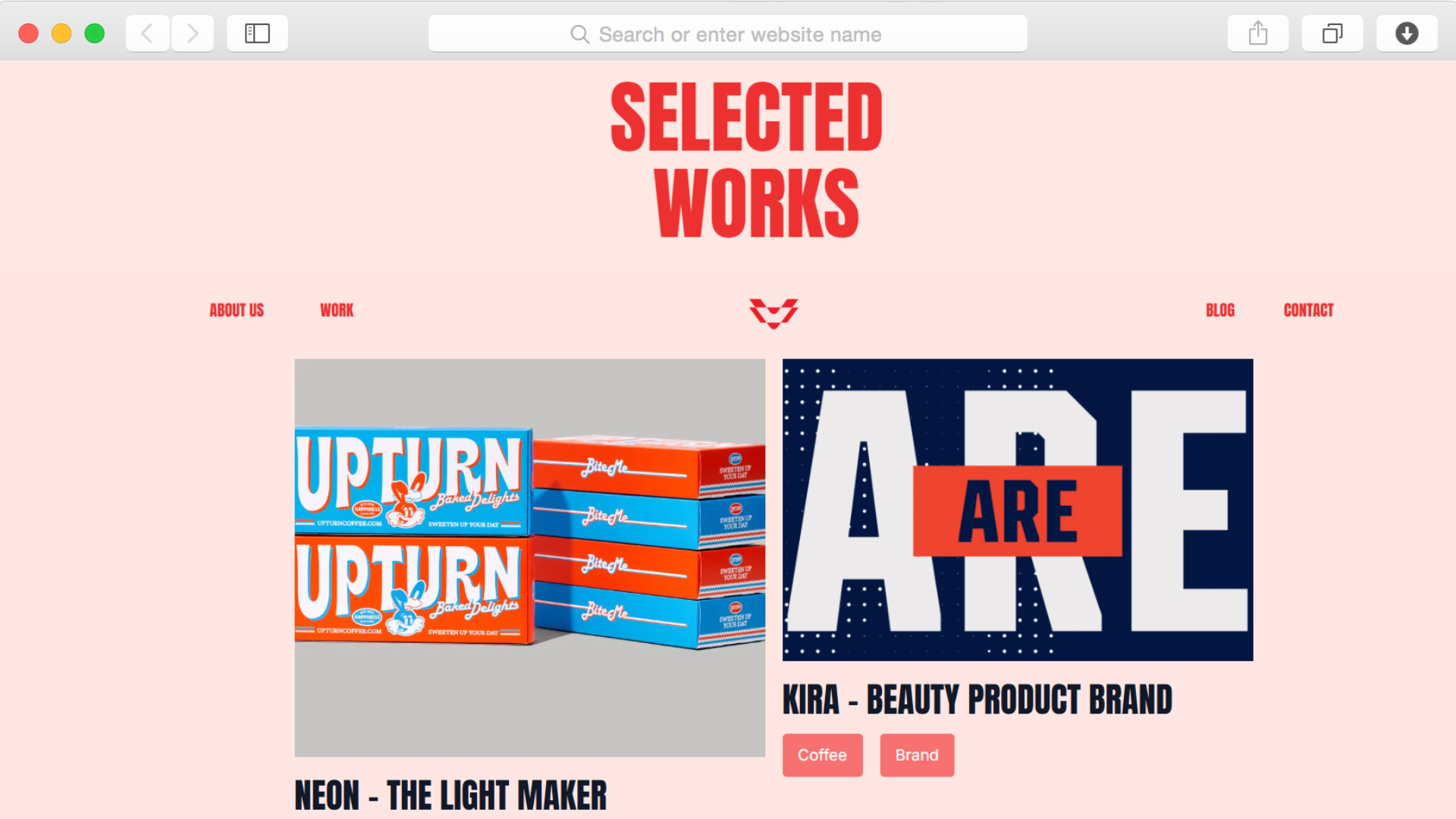Viewport: 1456px width, 819px height.
Task: Select the Brand tag button
Action: click(917, 755)
